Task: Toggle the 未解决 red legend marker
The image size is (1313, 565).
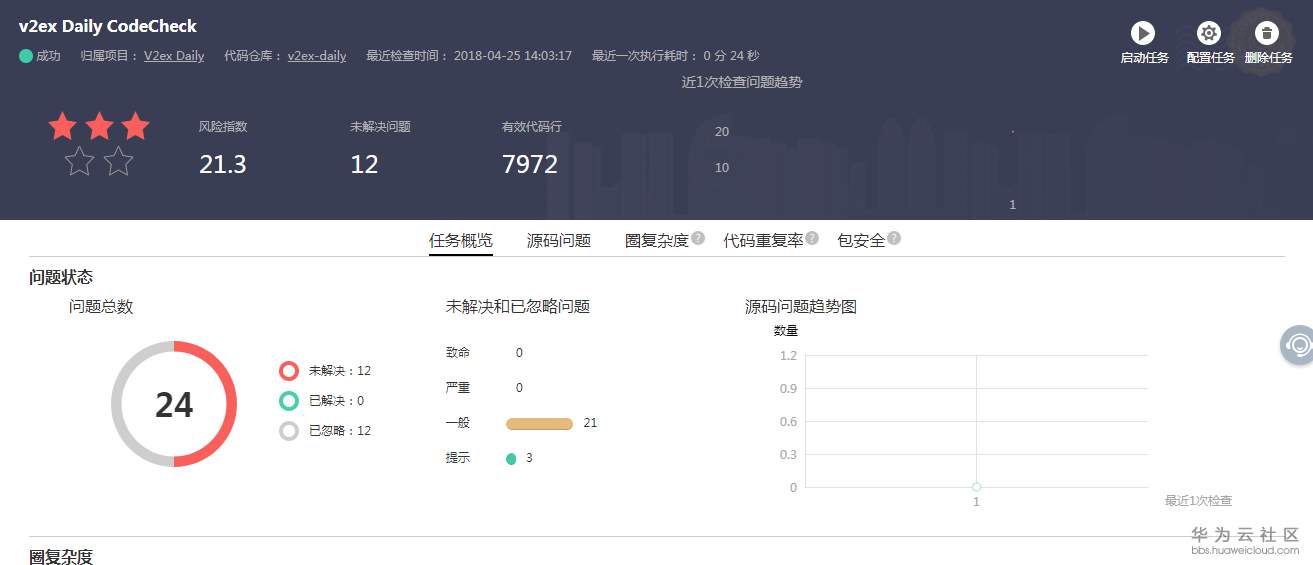Action: click(289, 371)
